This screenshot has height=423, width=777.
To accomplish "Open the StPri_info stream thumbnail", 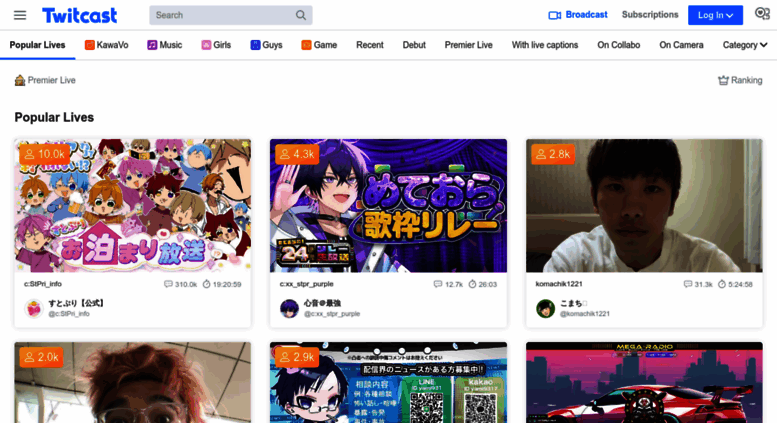I will click(133, 206).
